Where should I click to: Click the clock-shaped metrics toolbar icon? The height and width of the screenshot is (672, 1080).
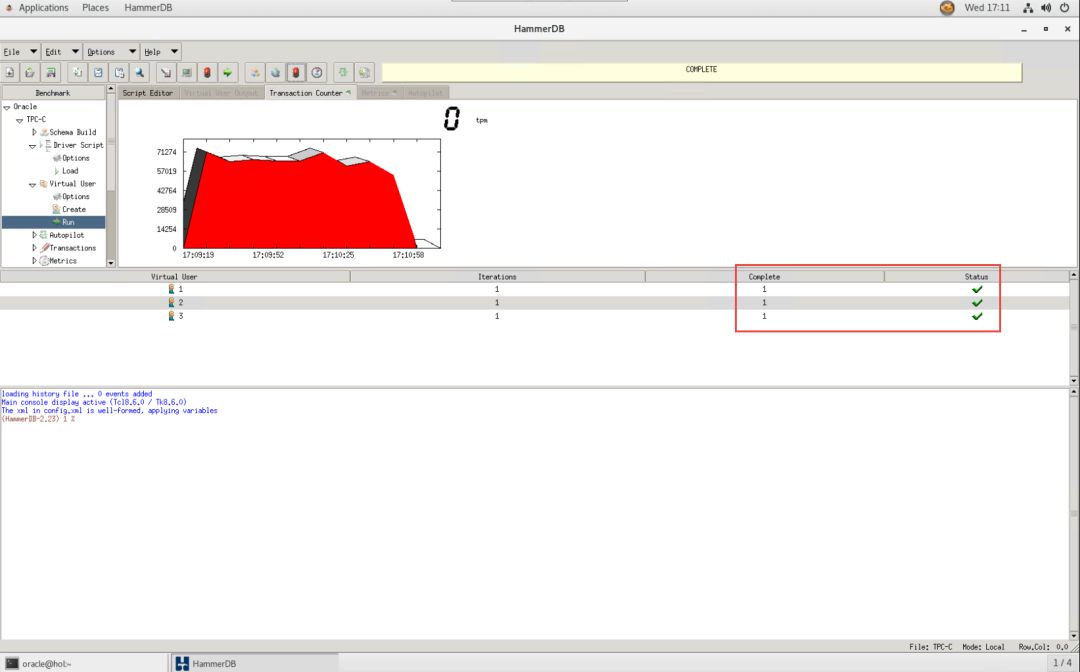click(x=317, y=72)
